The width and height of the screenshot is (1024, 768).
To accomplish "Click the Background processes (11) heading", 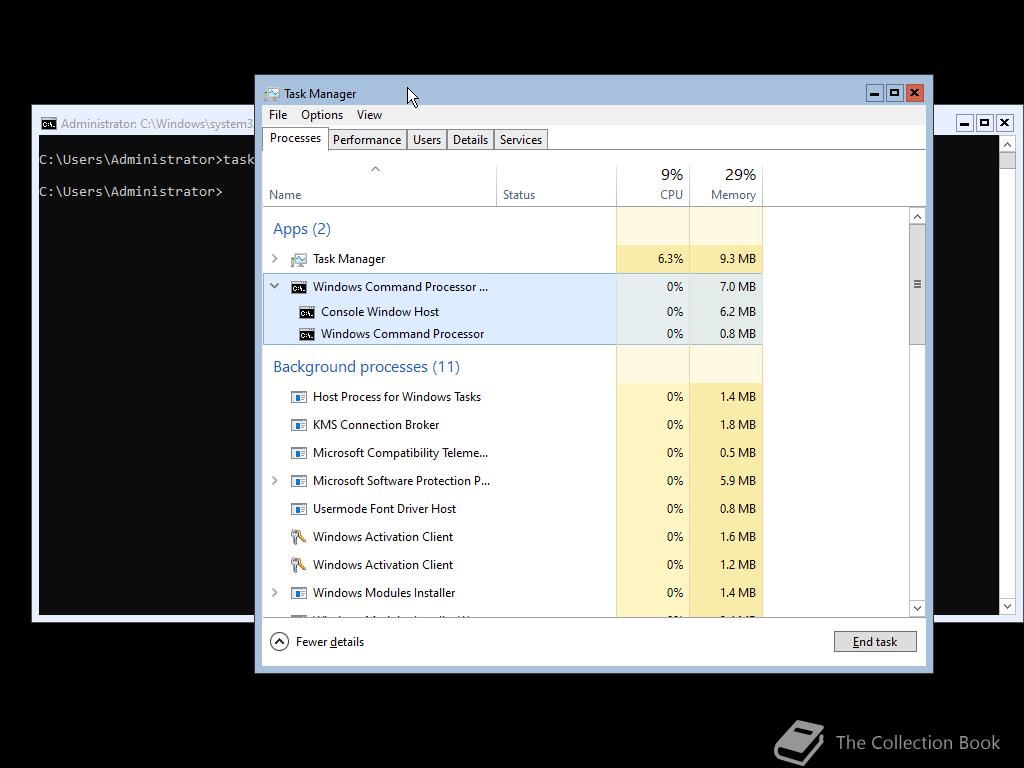I will tap(366, 367).
